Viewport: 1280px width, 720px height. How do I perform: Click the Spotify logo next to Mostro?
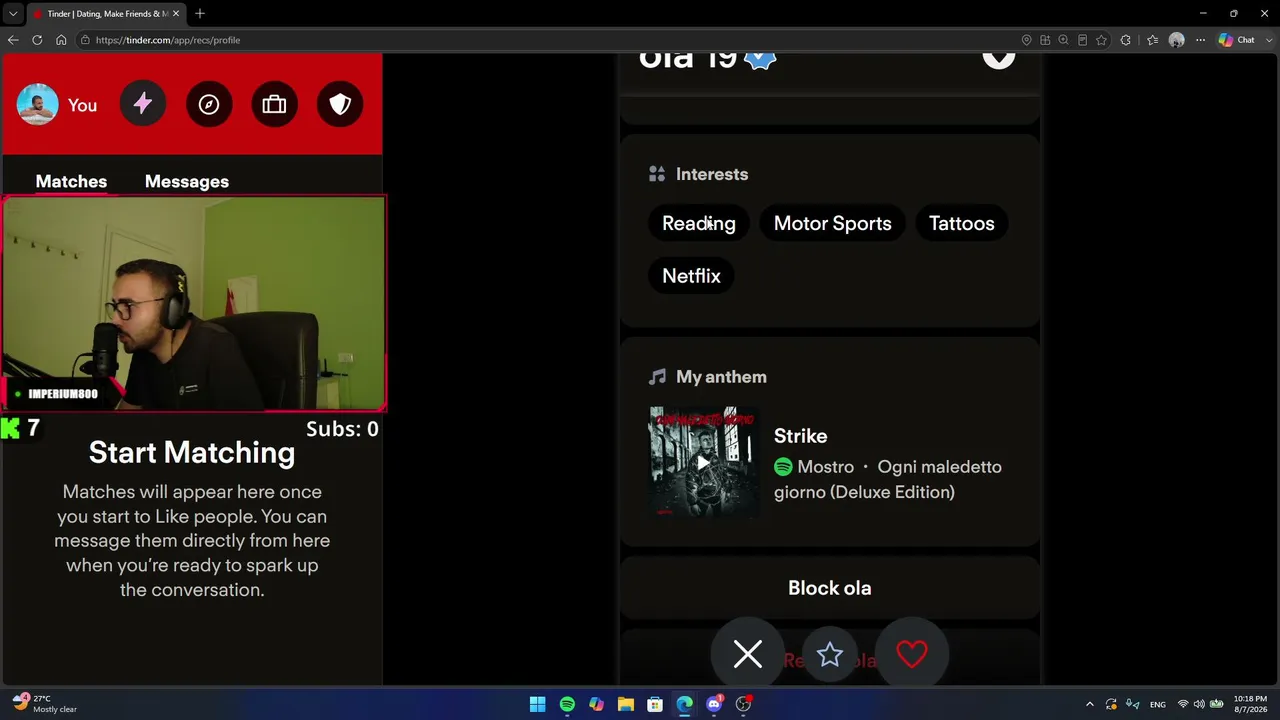coord(783,467)
